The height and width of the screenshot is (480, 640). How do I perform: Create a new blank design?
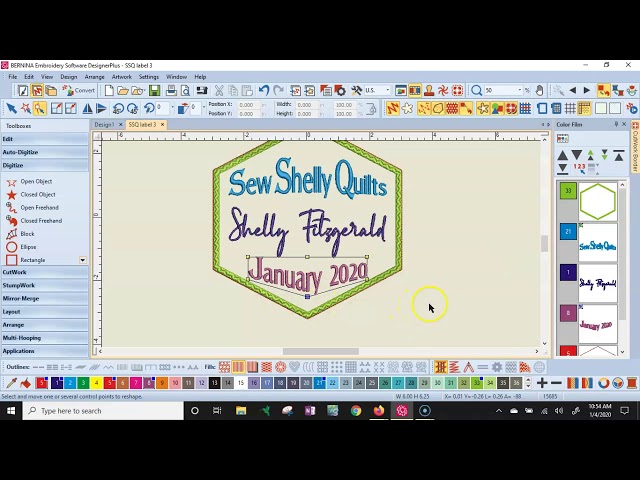(109, 90)
